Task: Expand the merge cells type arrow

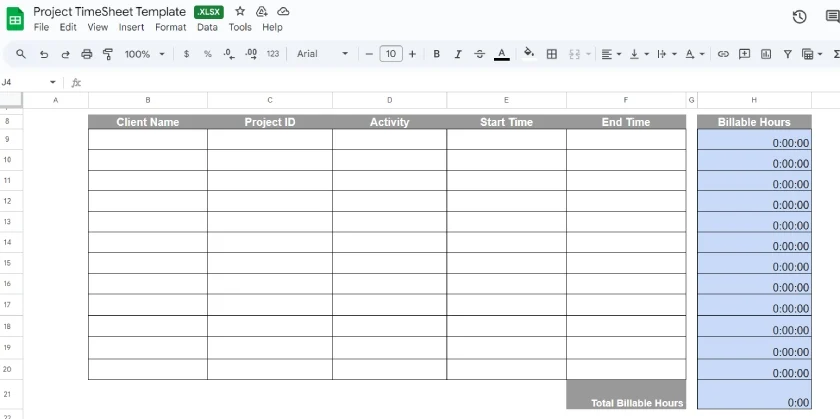Action: pos(588,54)
